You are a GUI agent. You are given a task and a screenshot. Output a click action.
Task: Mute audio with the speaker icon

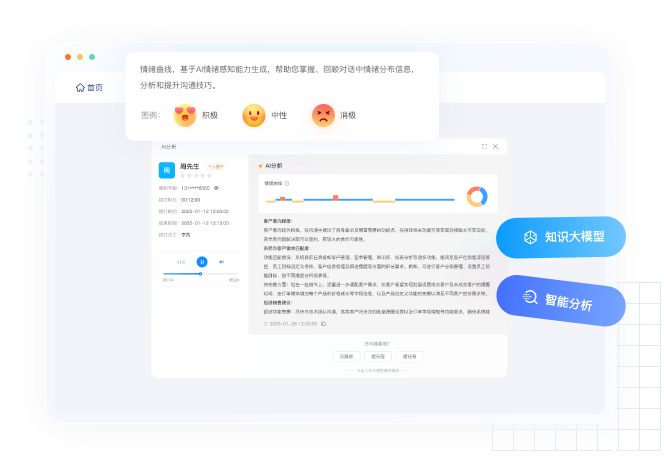pyautogui.click(x=222, y=262)
